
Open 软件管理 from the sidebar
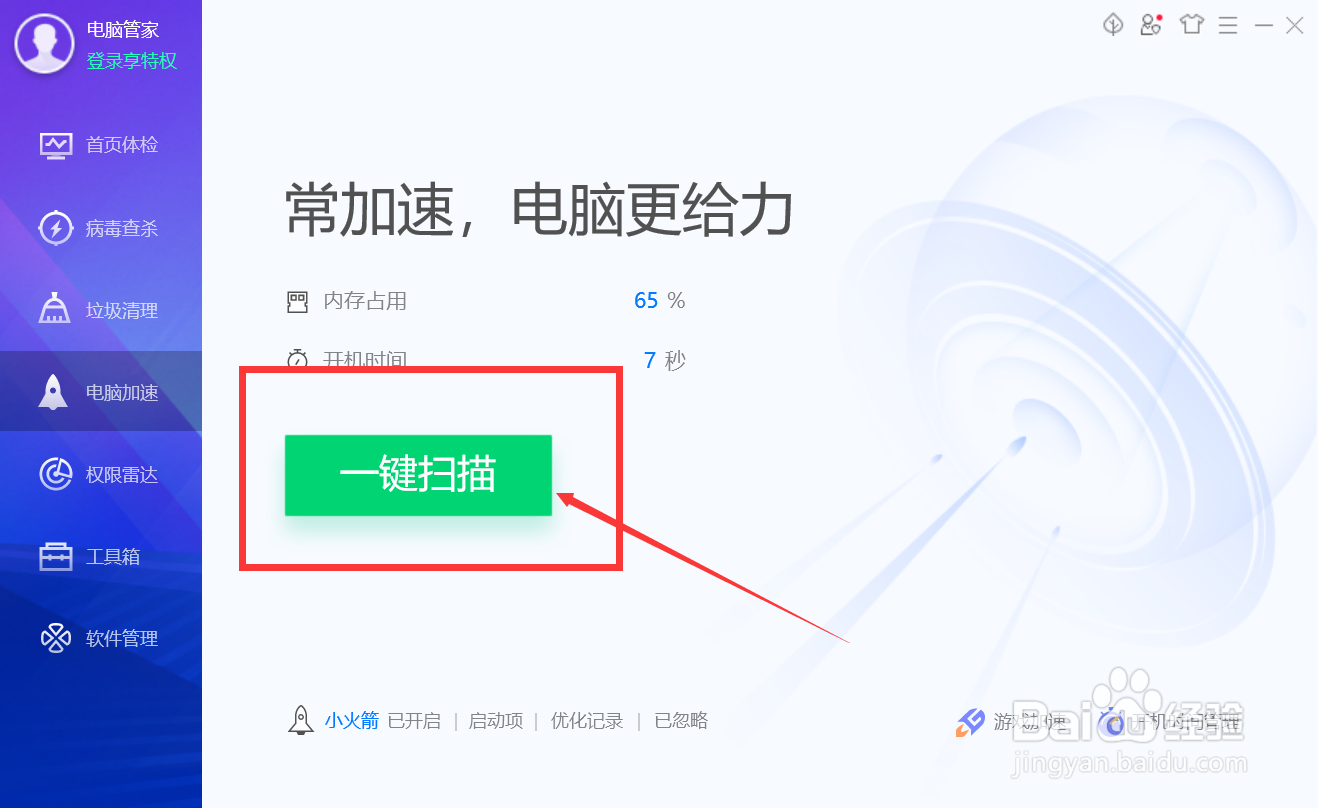click(x=100, y=638)
